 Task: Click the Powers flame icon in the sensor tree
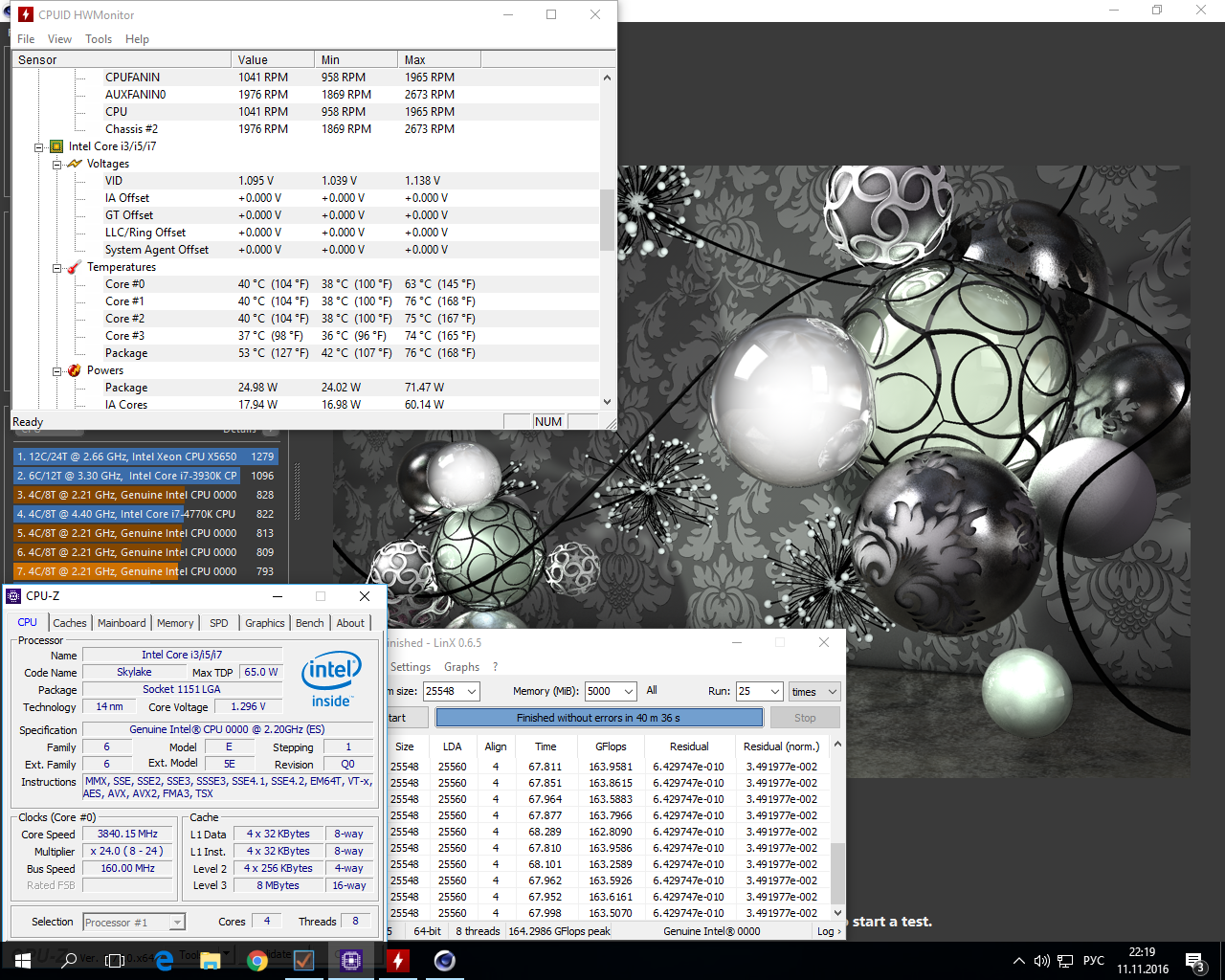75,370
